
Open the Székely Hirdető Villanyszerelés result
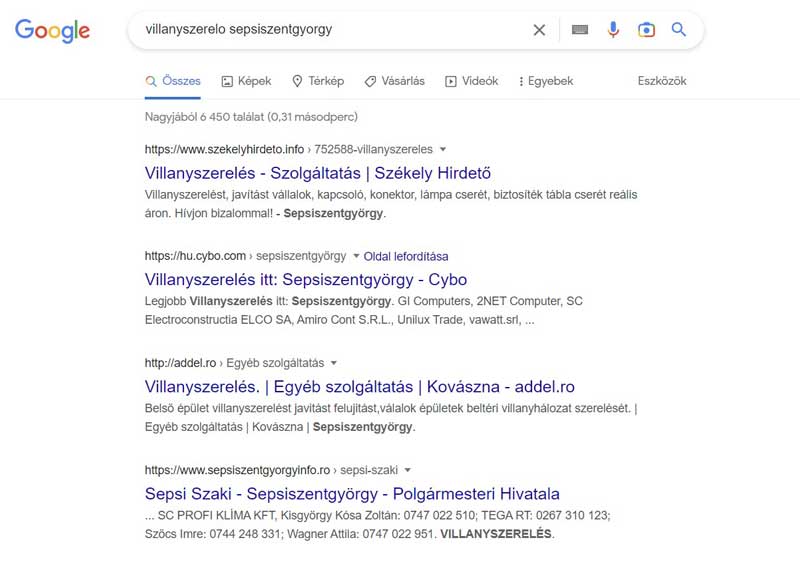[318, 172]
